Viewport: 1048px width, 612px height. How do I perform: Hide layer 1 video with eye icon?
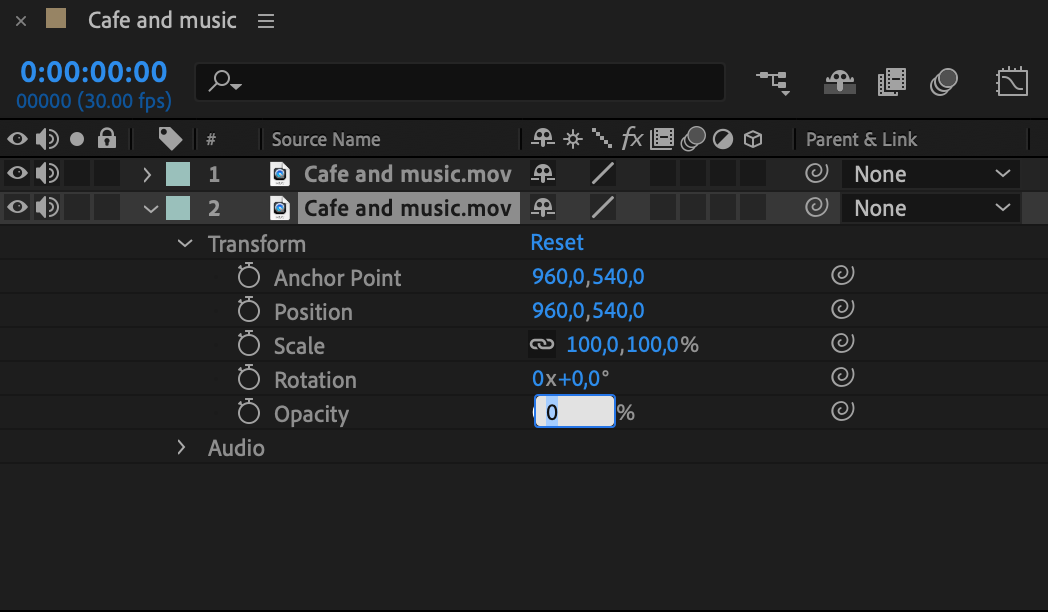pos(17,174)
